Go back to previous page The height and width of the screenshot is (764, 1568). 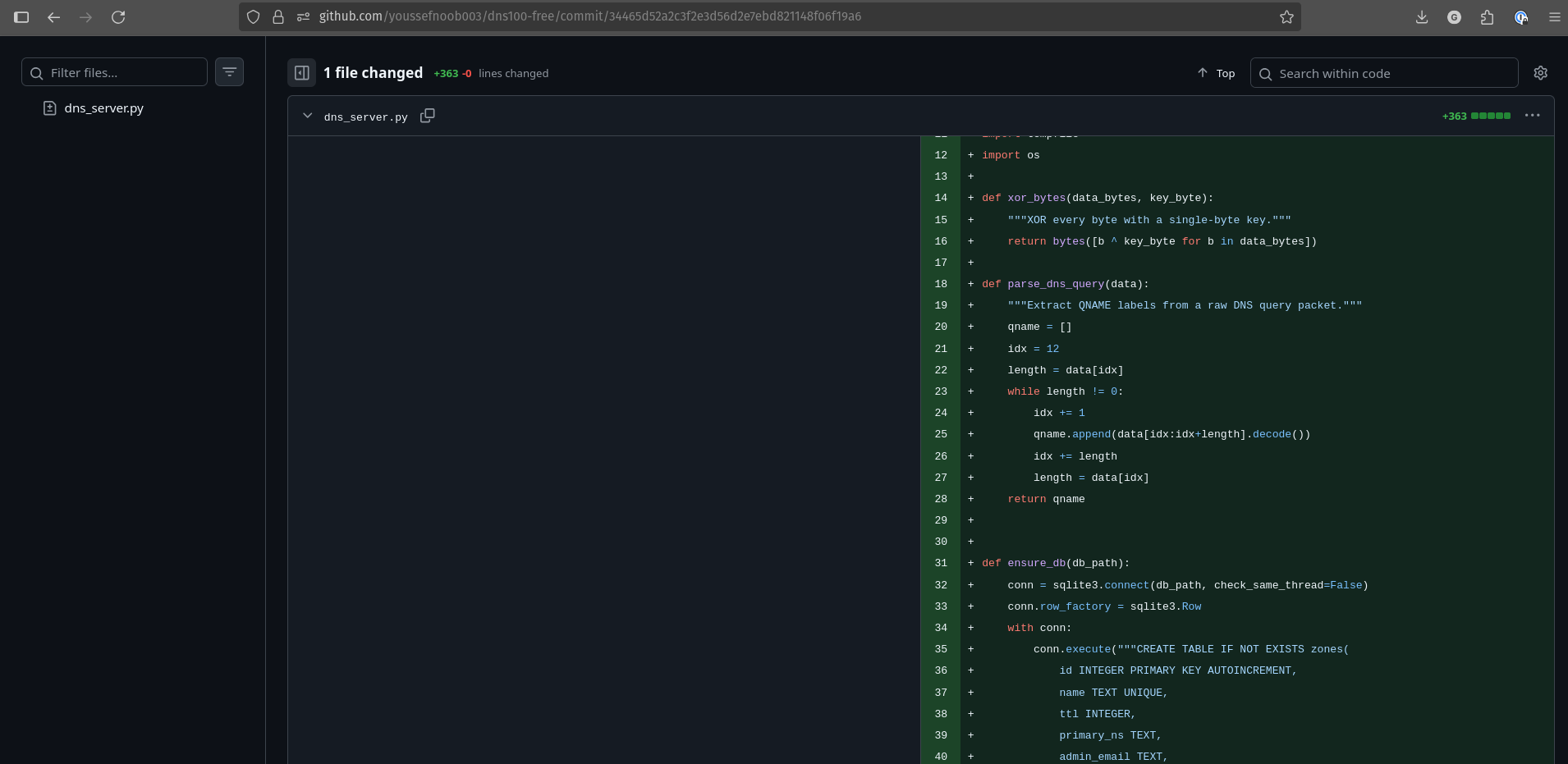click(54, 17)
